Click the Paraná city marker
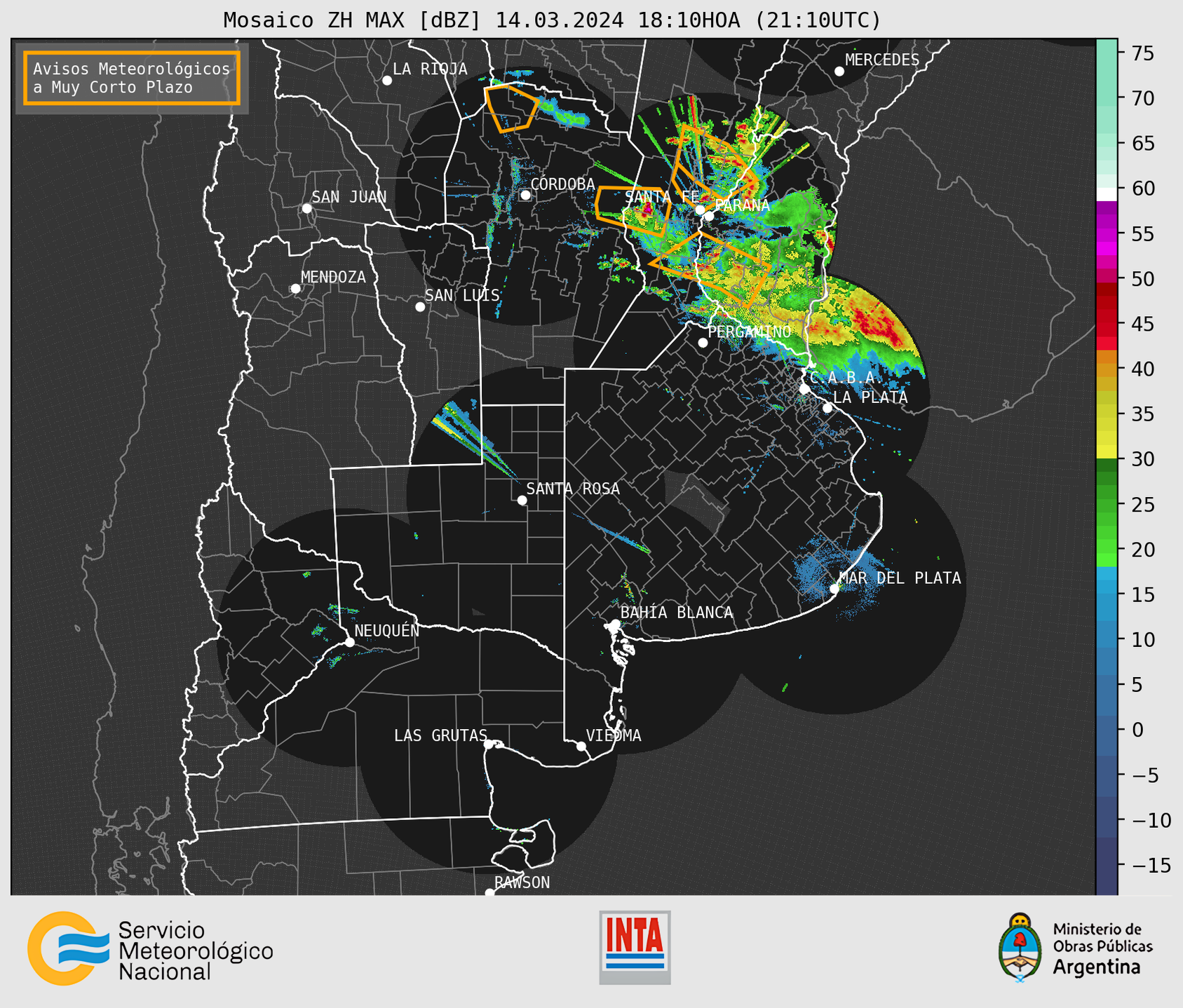 709,216
